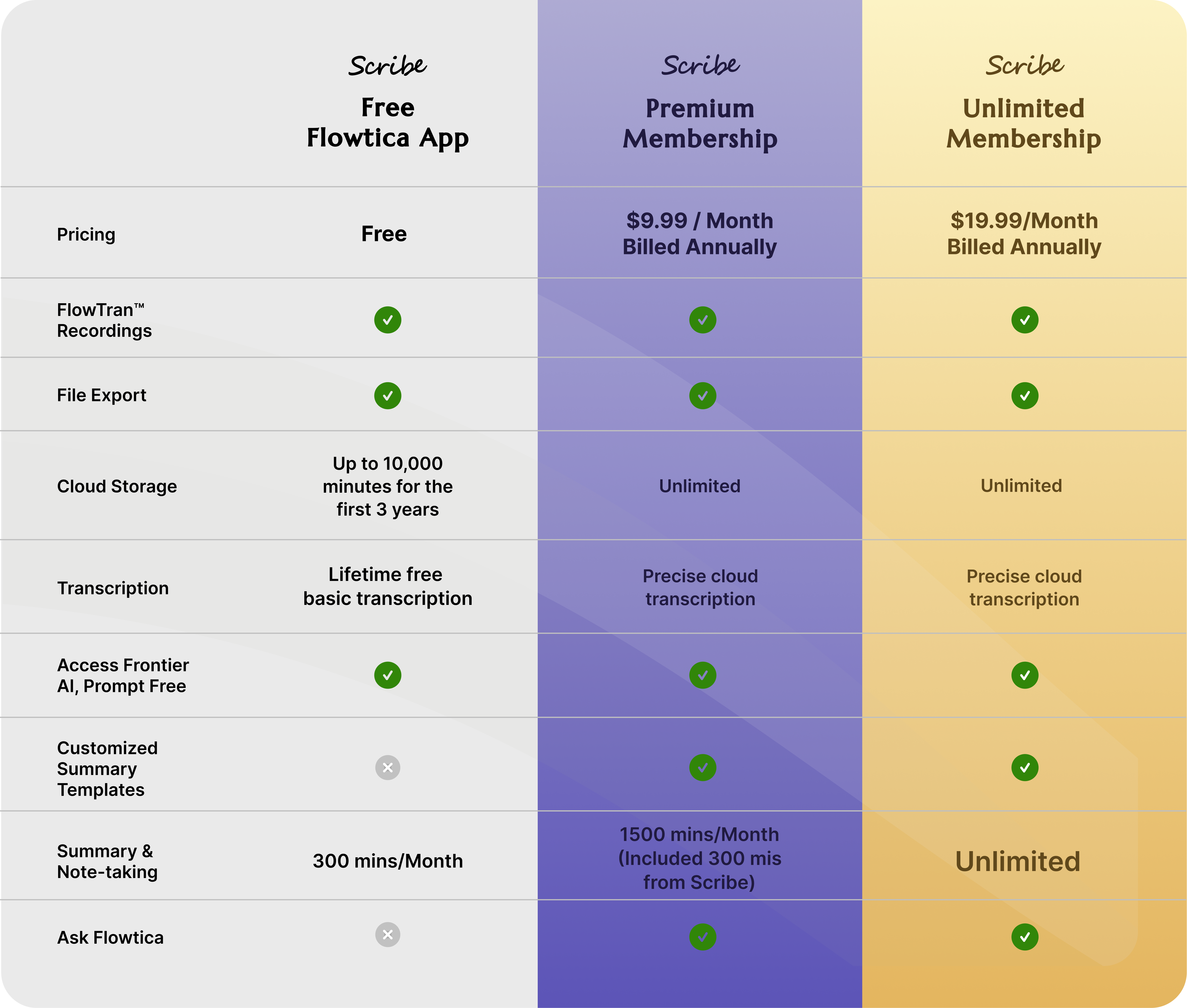Click Premium plan File Export green checkmark
This screenshot has width=1187, height=1008.
click(x=702, y=395)
